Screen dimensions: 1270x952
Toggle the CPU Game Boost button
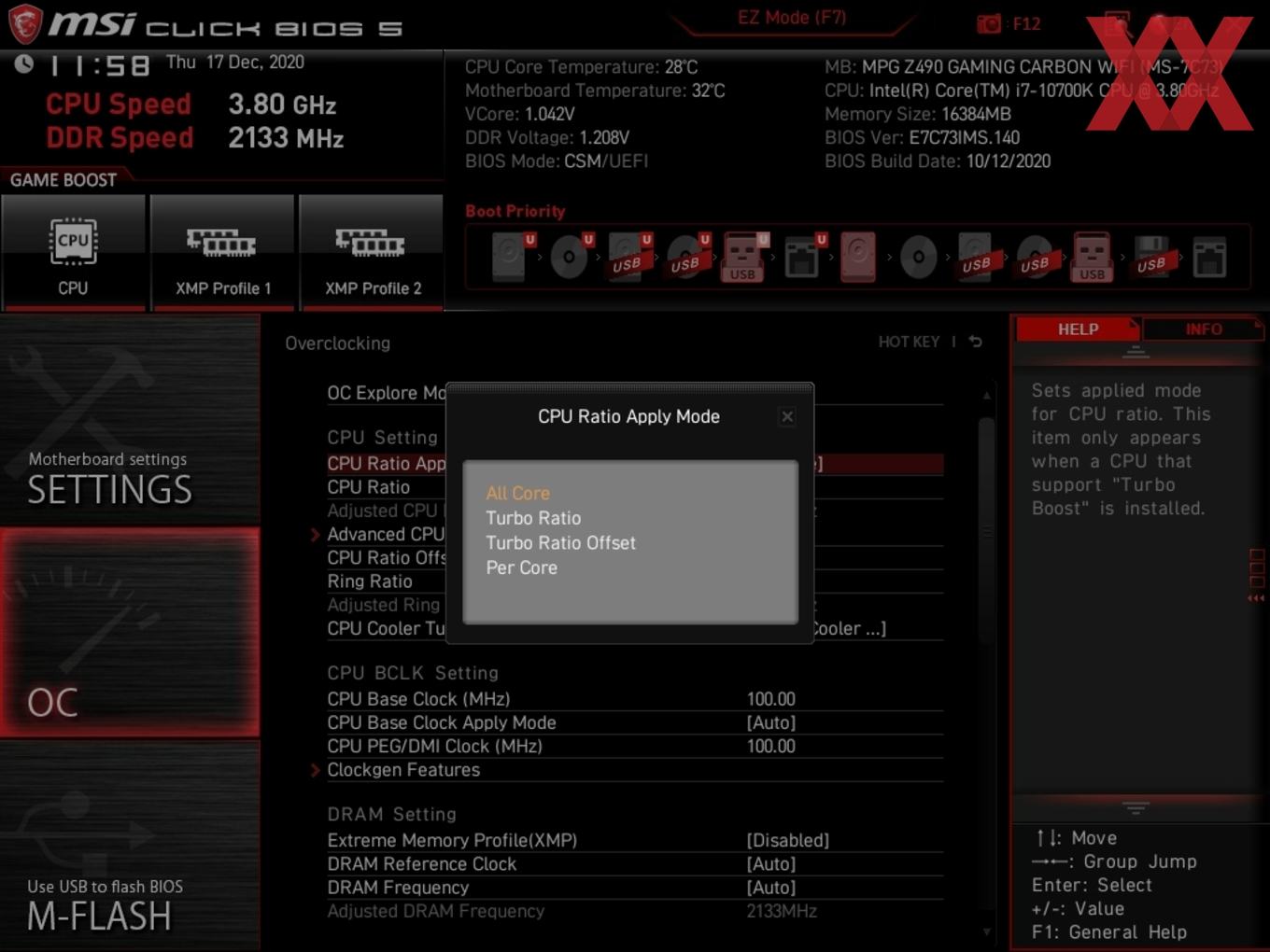point(73,252)
